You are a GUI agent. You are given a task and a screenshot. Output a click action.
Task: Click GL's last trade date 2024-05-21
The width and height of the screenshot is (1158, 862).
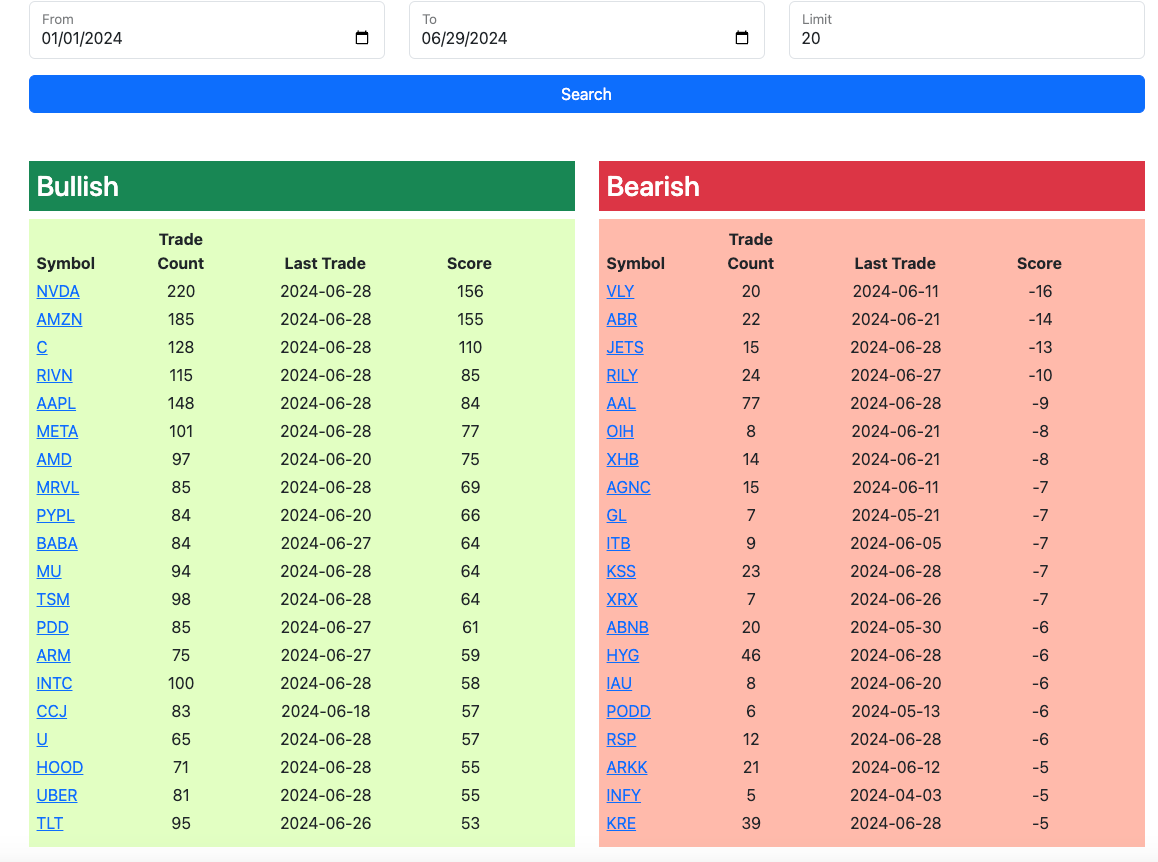click(896, 516)
